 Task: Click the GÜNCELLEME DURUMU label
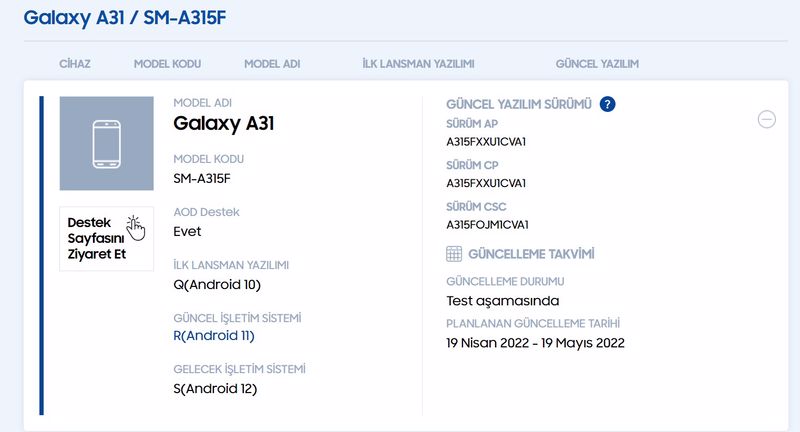(505, 282)
